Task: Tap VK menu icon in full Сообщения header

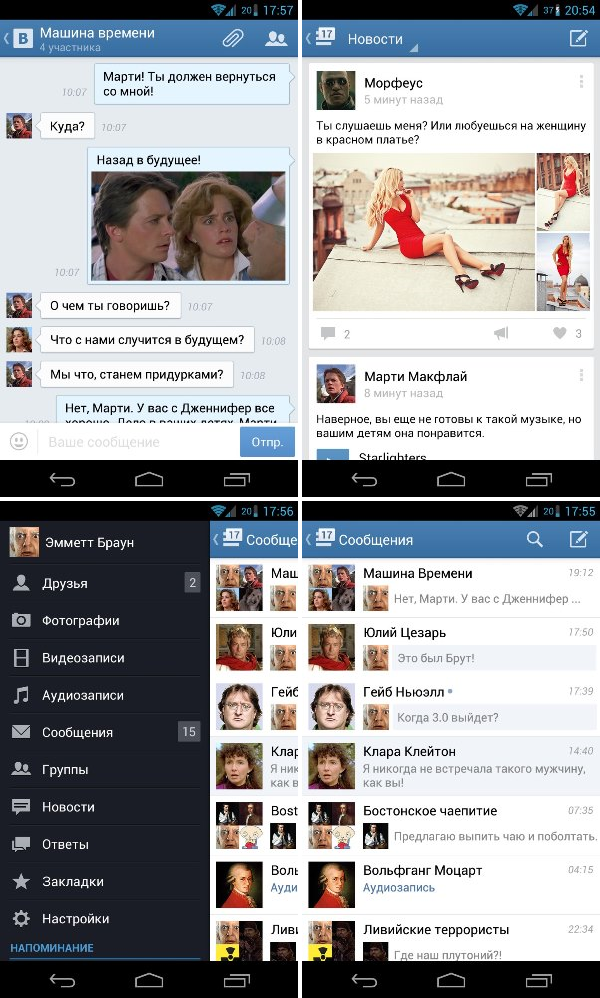Action: [x=324, y=538]
